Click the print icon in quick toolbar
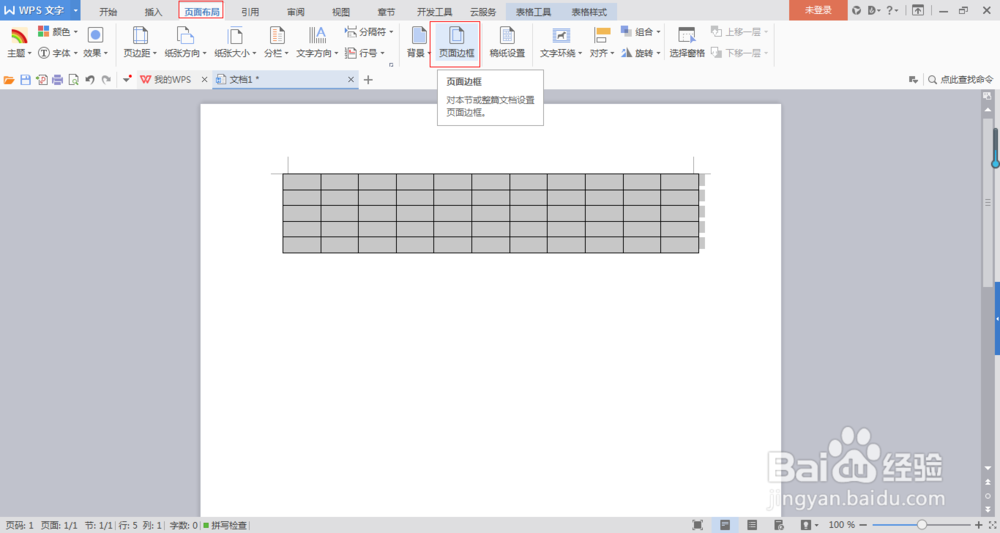 pos(57,80)
